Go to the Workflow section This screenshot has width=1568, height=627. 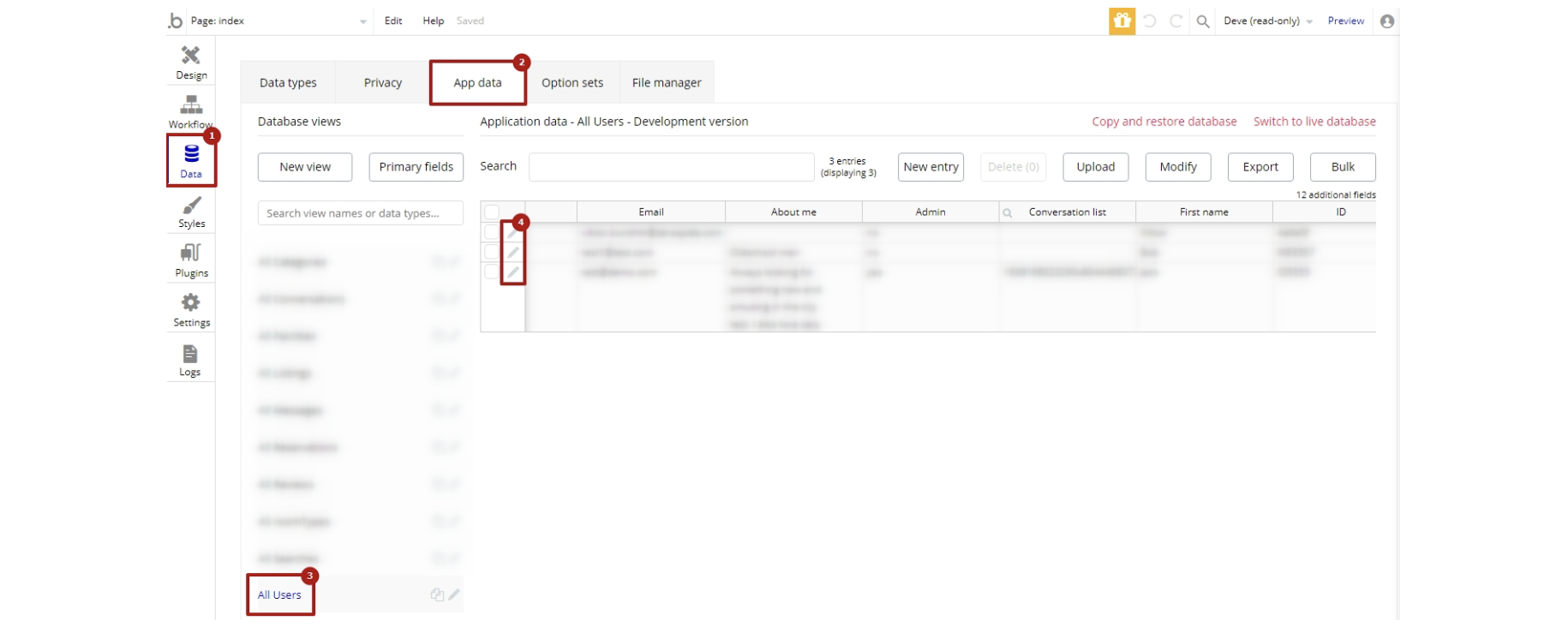click(x=191, y=112)
